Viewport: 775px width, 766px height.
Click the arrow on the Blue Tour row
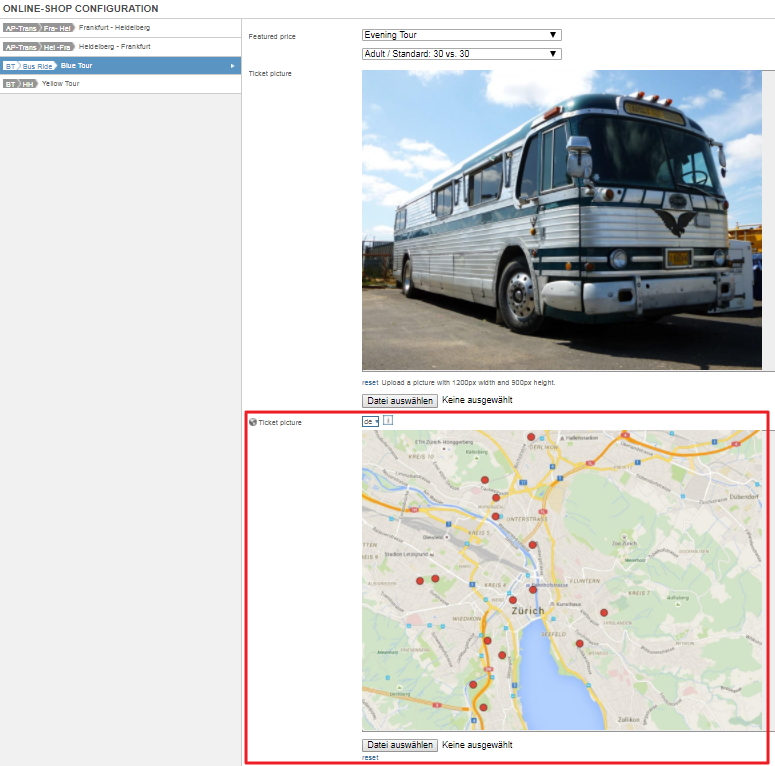[232, 66]
